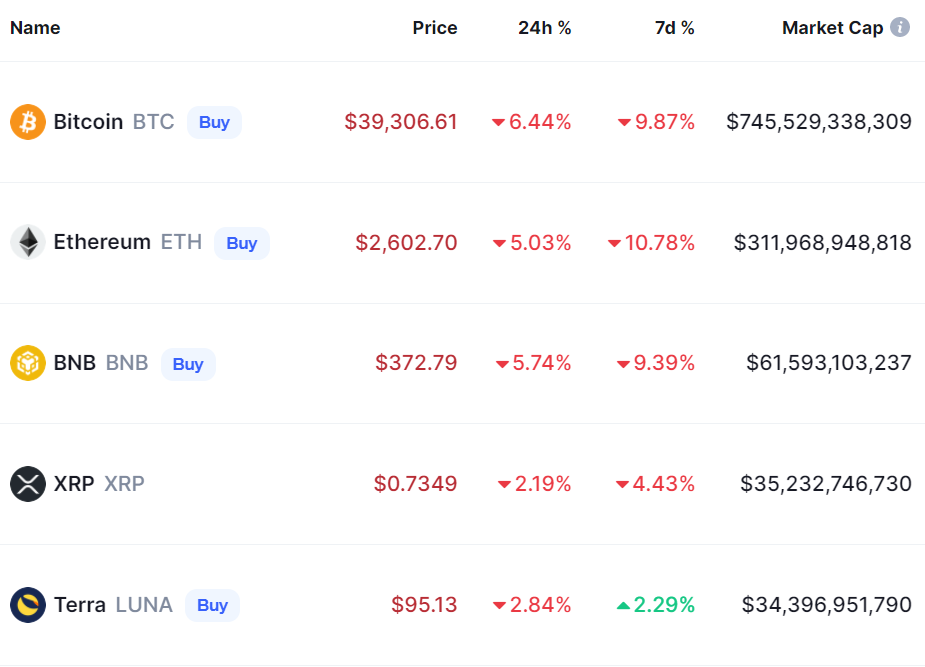Sort by the Name column header
Image resolution: width=925 pixels, height=667 pixels.
click(x=35, y=28)
